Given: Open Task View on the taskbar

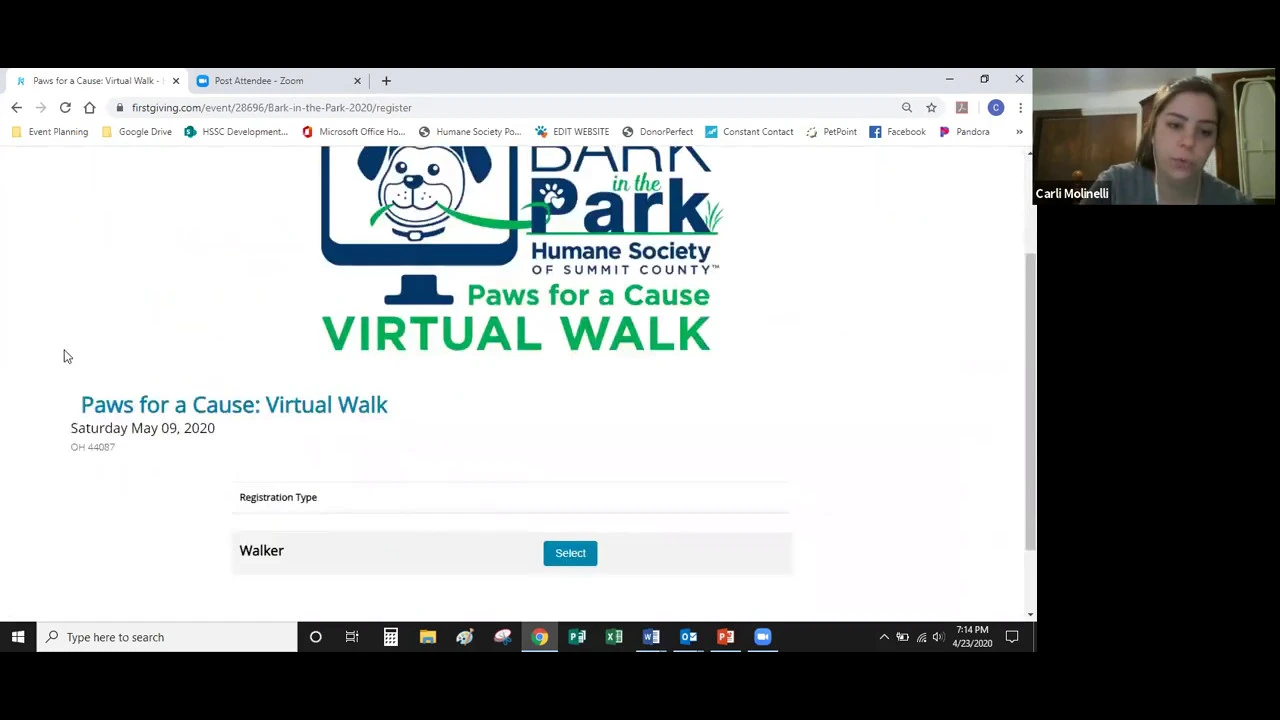Looking at the screenshot, I should coord(352,637).
